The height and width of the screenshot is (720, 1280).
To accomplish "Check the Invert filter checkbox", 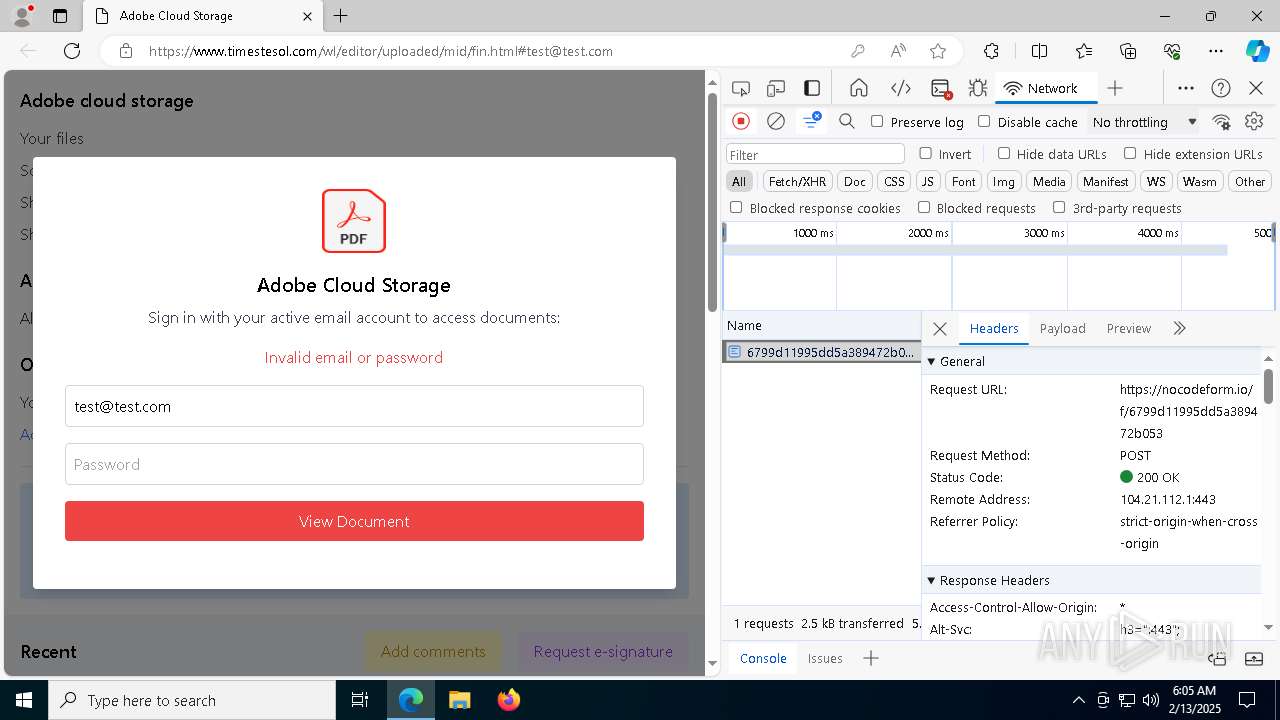I will pos(925,153).
